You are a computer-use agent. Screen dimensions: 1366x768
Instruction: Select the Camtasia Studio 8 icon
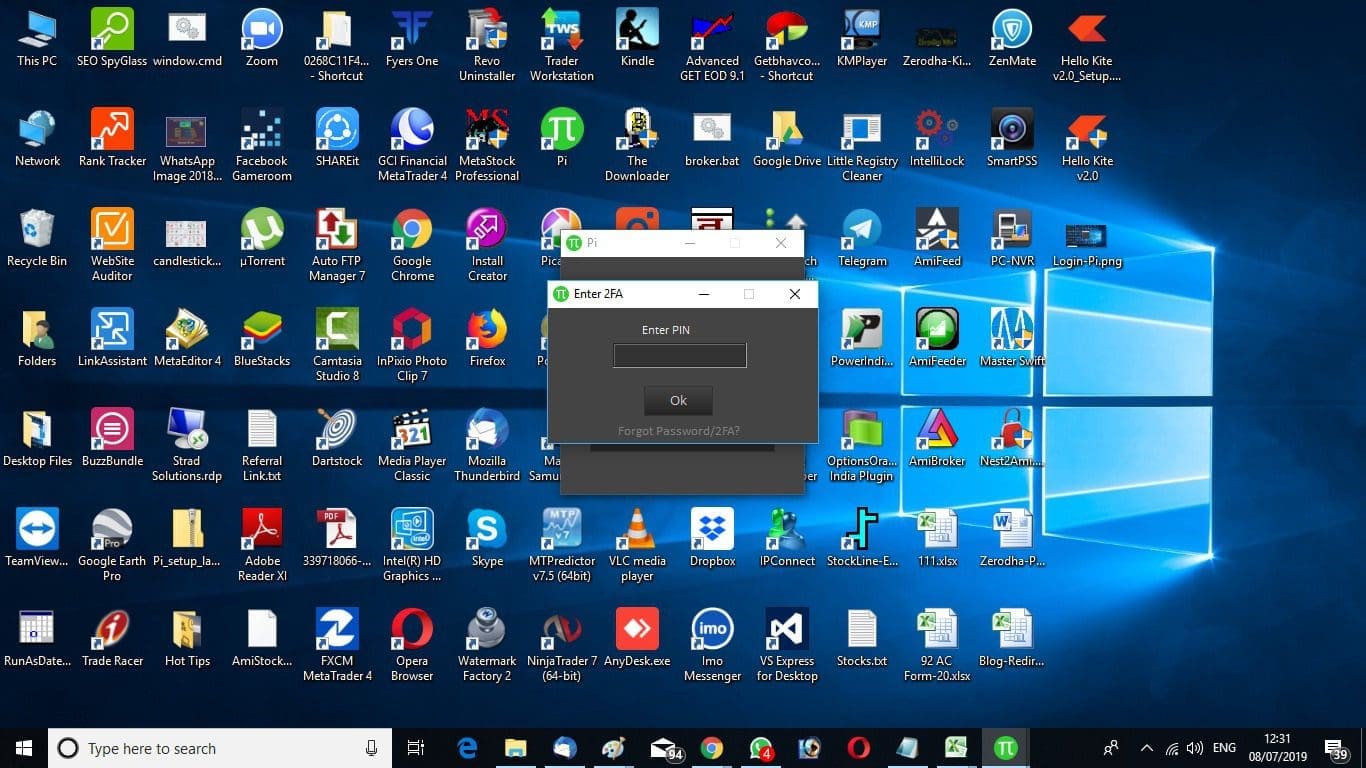coord(337,345)
